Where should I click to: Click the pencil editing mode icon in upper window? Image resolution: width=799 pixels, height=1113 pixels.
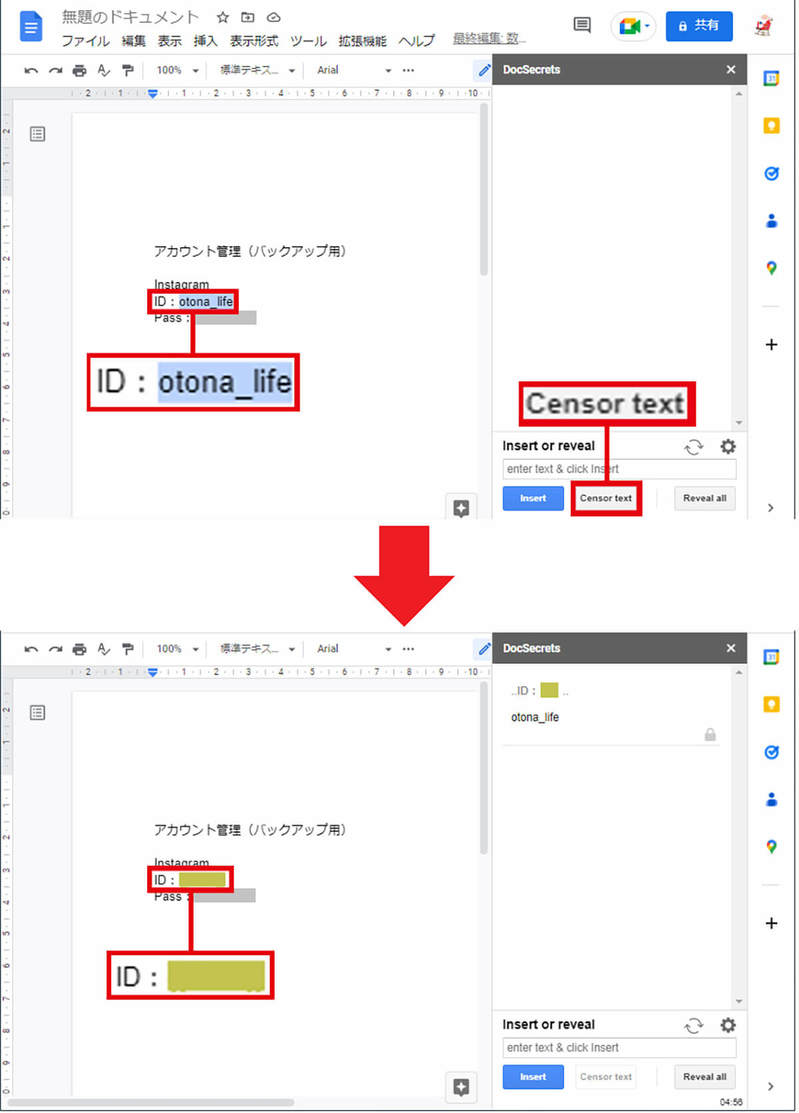click(484, 70)
